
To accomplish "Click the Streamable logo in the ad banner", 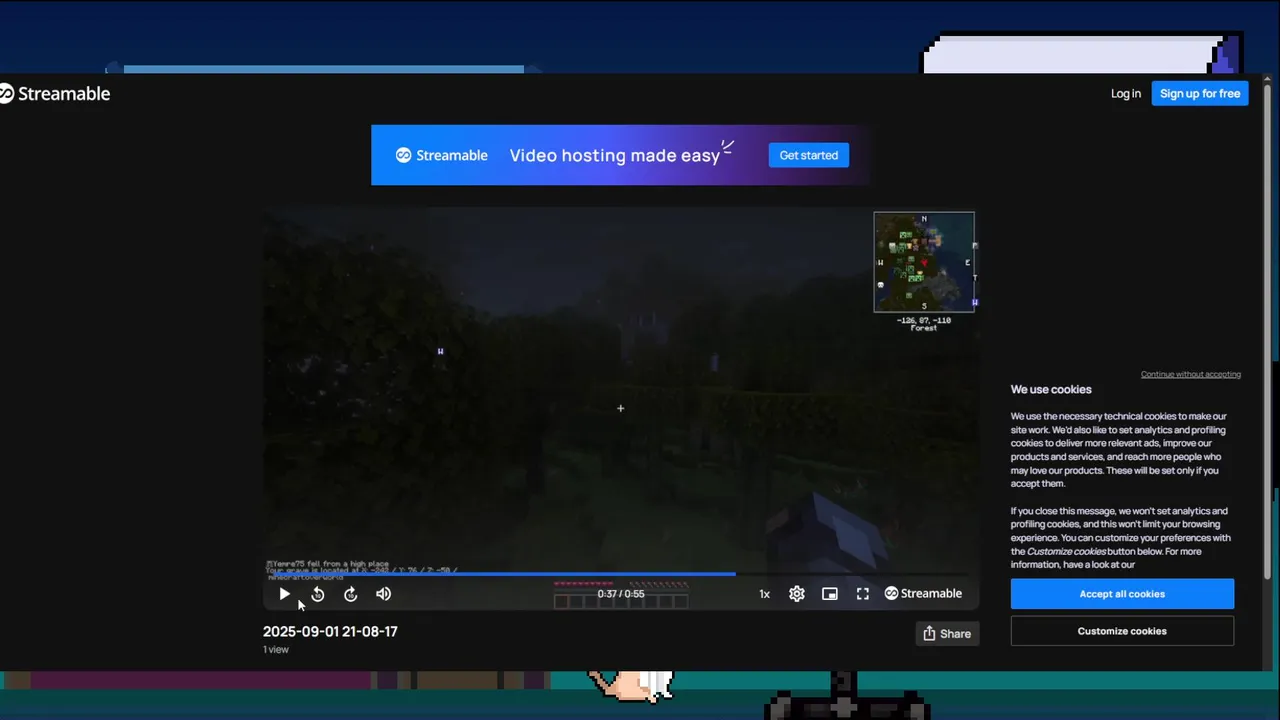I will click(442, 155).
